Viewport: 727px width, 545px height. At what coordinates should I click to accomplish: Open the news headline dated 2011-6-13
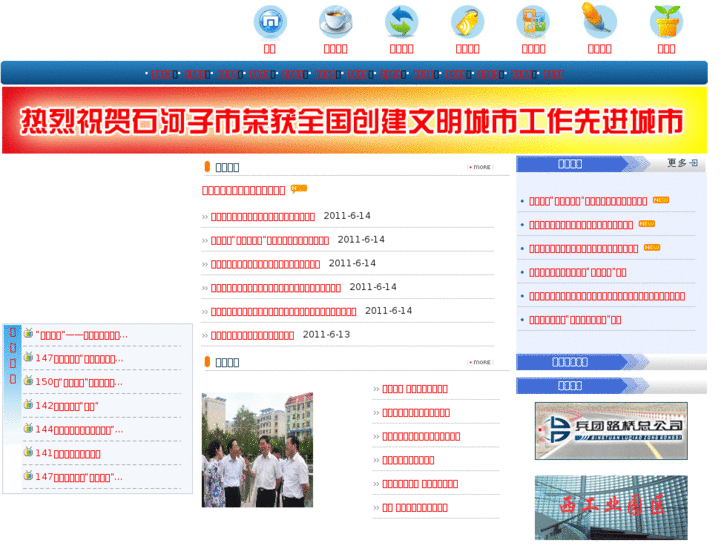253,335
